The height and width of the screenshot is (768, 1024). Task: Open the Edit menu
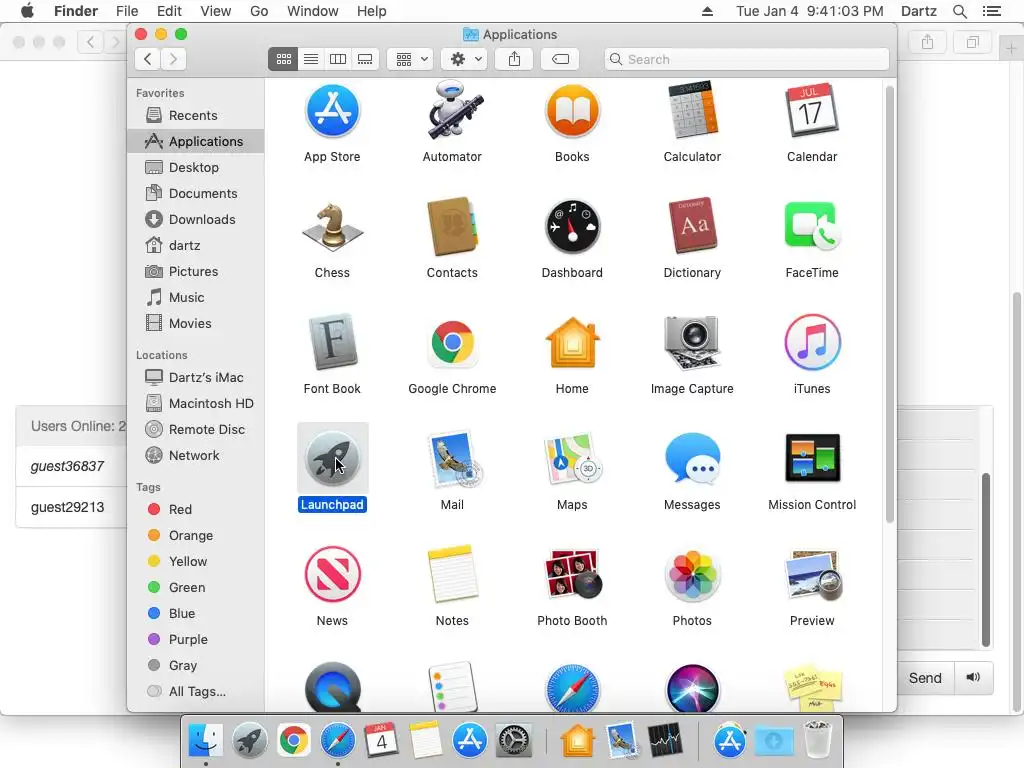point(169,11)
